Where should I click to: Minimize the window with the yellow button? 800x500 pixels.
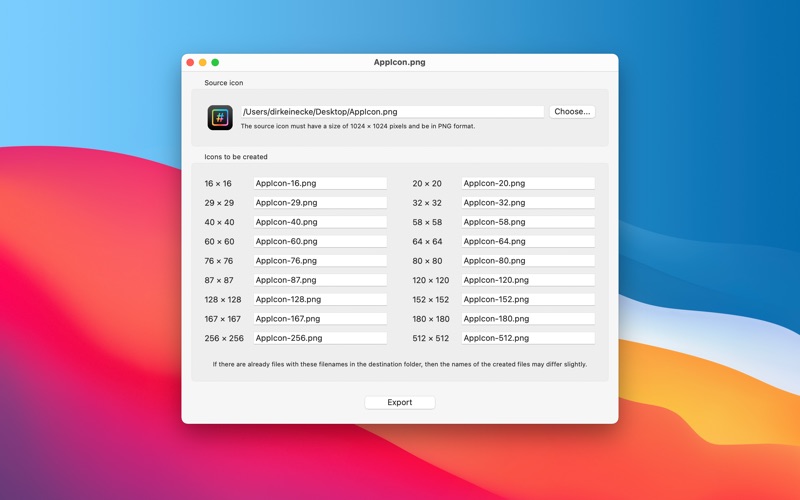pyautogui.click(x=203, y=62)
